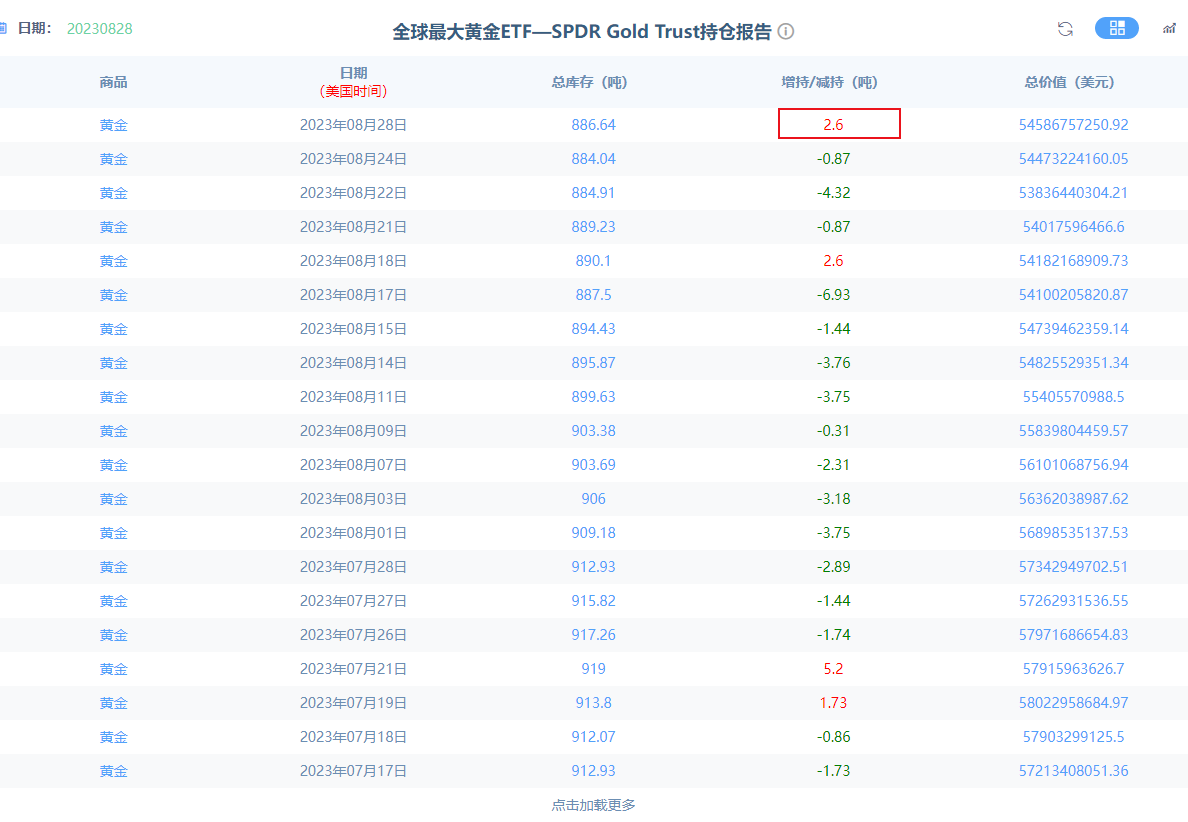Open the 黄金 link for 2023年08月28日

[114, 125]
